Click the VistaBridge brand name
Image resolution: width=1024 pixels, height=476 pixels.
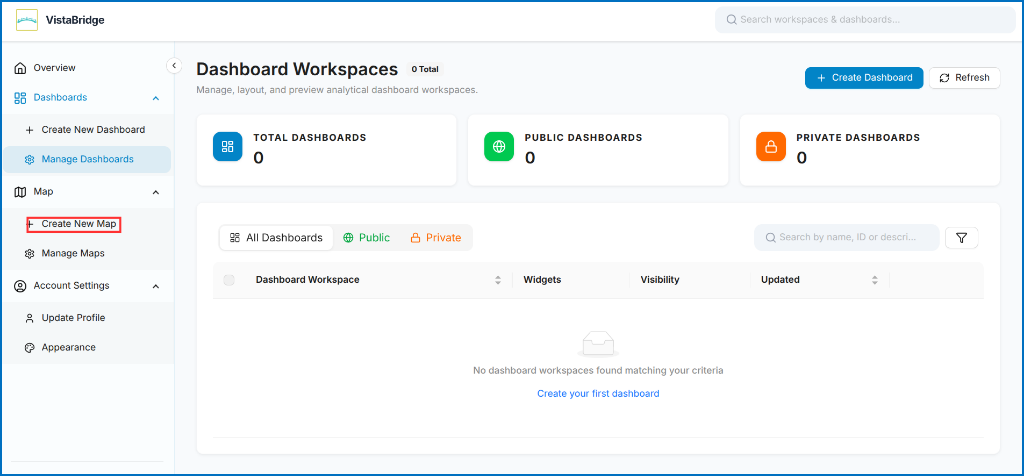75,20
